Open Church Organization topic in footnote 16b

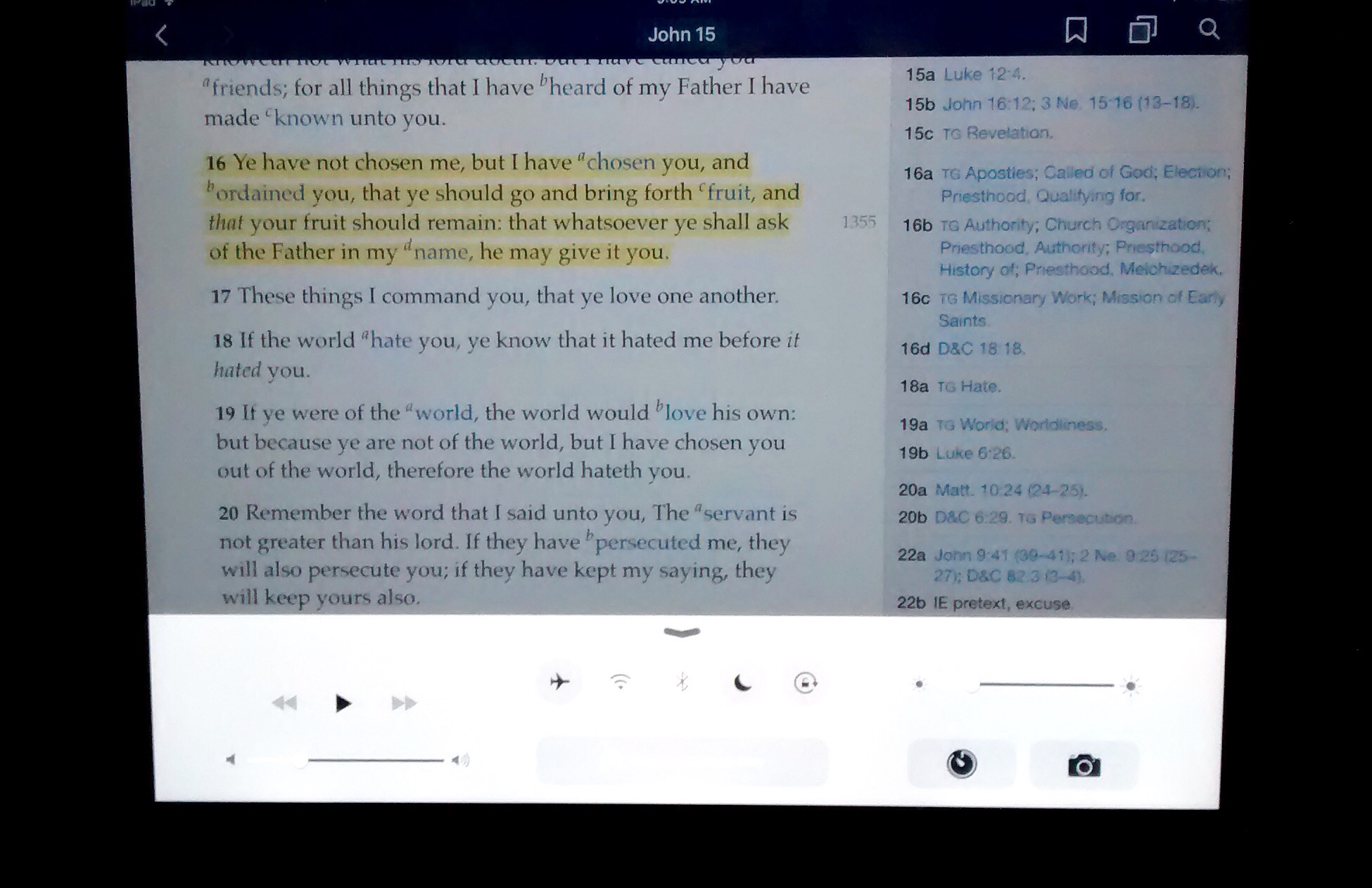coord(1127,224)
